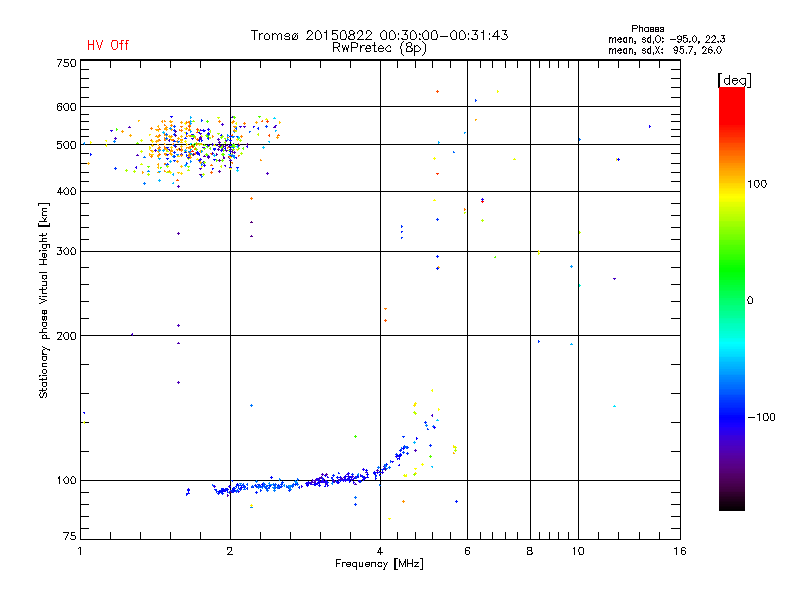This screenshot has height=600, width=800.
Task: Click the x-axis title 'Frequency [MHz]'
Action: pos(379,564)
